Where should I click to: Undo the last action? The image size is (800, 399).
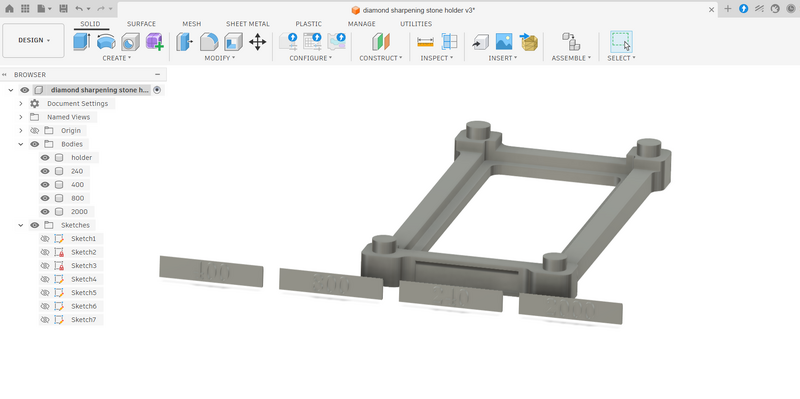[x=79, y=9]
